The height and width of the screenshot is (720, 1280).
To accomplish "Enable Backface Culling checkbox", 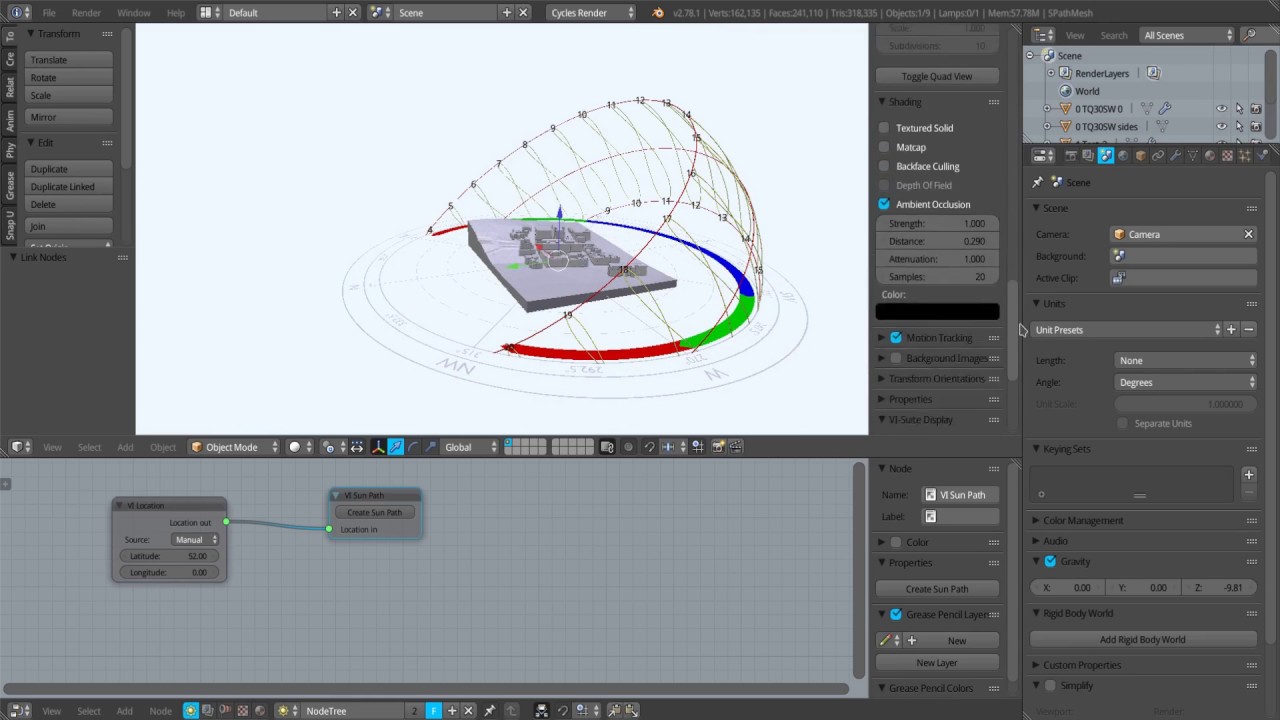I will coord(884,166).
